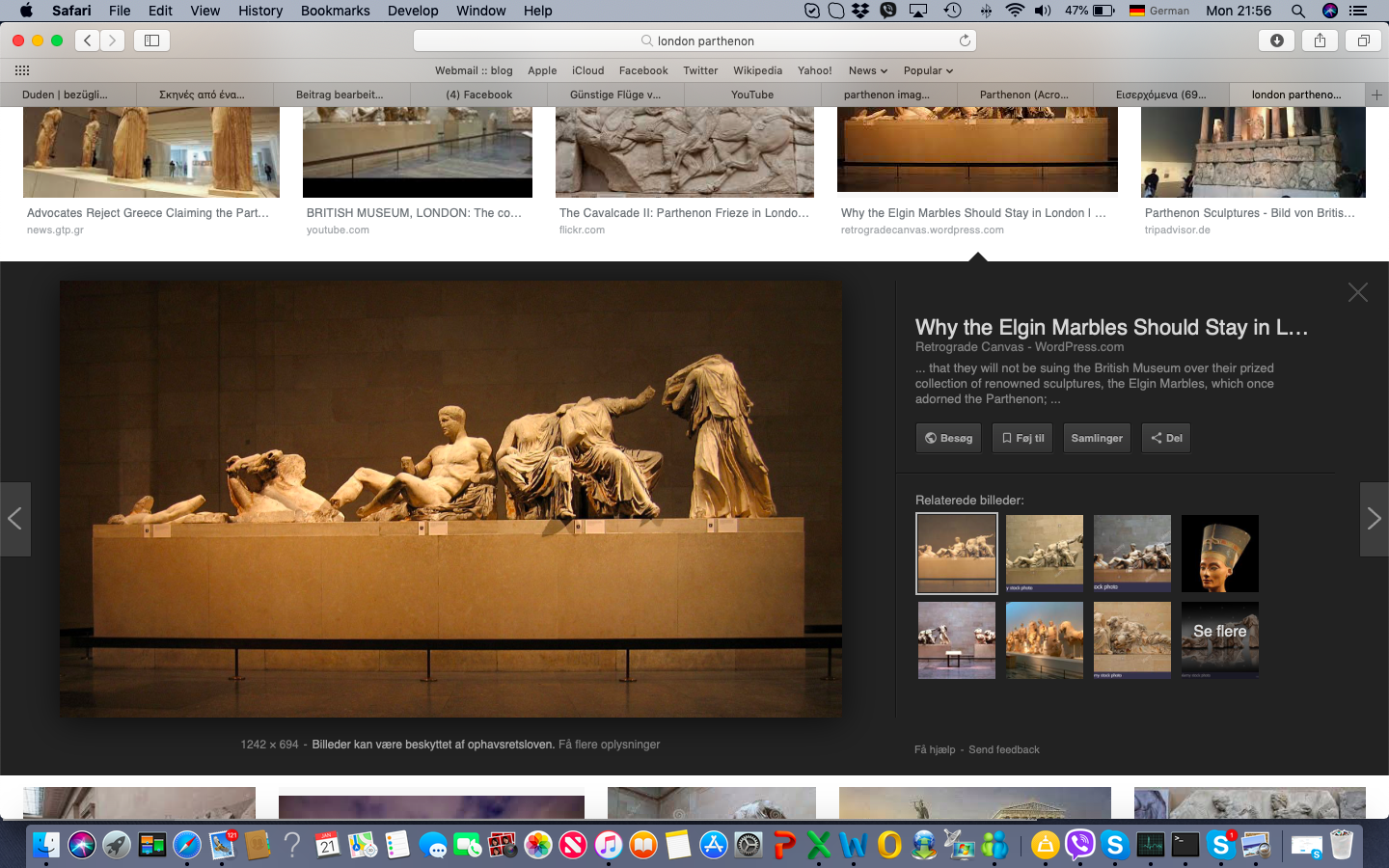1389x868 pixels.
Task: Open 'BRITISH MUSEUM, LONDON: The co...' youtube result
Action: pos(414,213)
